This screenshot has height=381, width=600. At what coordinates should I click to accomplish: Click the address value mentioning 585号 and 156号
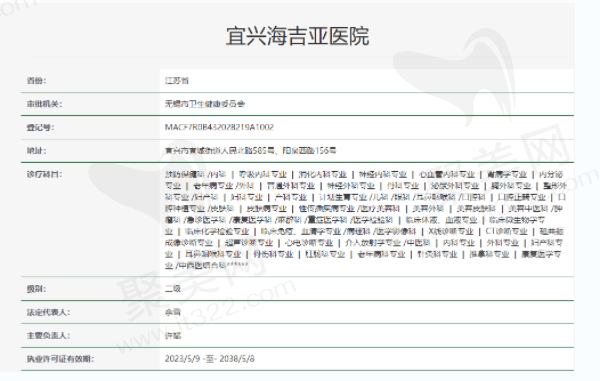pyautogui.click(x=250, y=151)
